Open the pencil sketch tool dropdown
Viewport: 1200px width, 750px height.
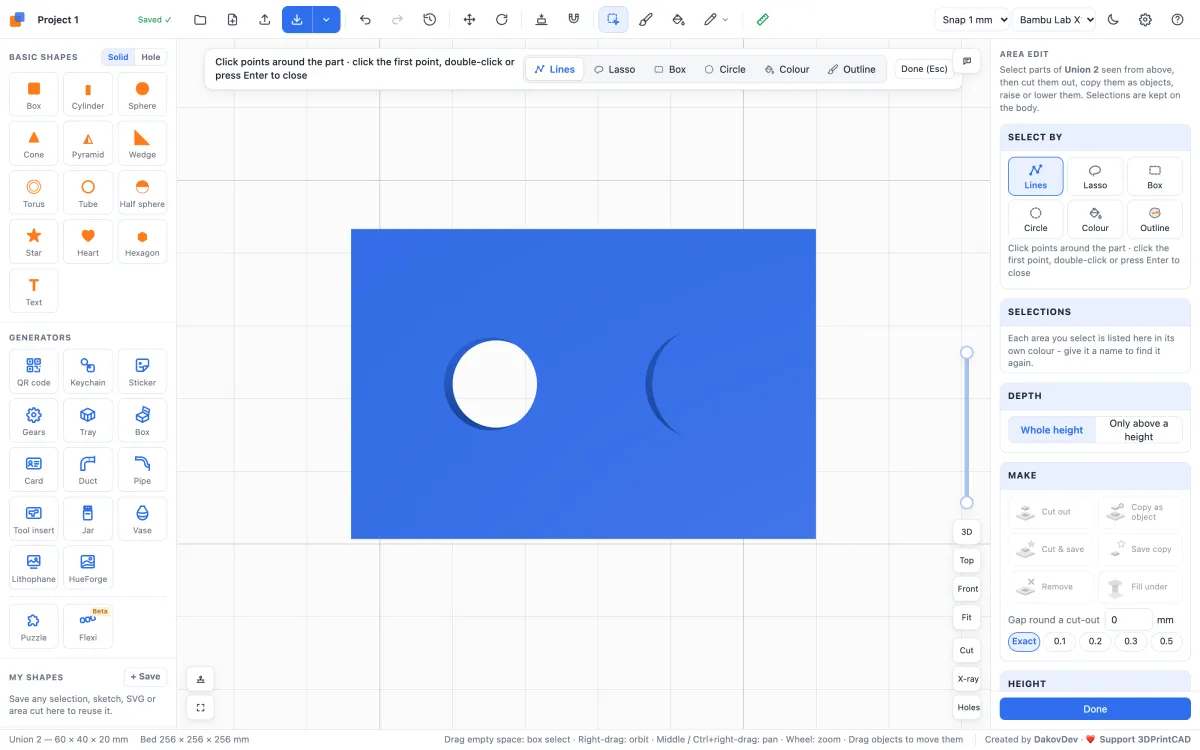pyautogui.click(x=716, y=20)
